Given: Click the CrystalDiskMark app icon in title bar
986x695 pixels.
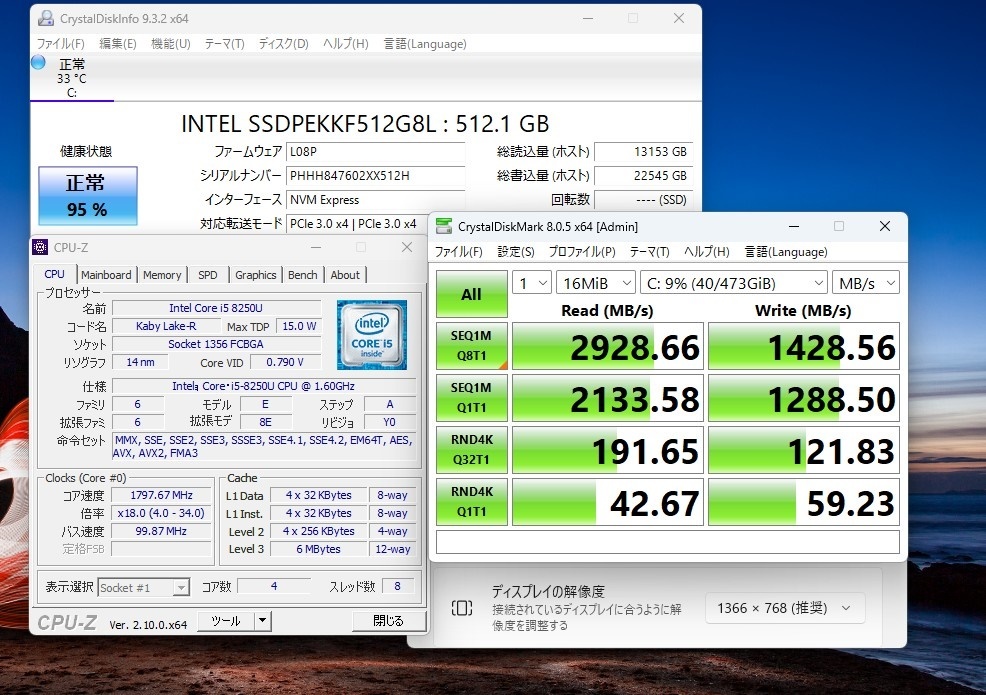Looking at the screenshot, I should pos(444,226).
